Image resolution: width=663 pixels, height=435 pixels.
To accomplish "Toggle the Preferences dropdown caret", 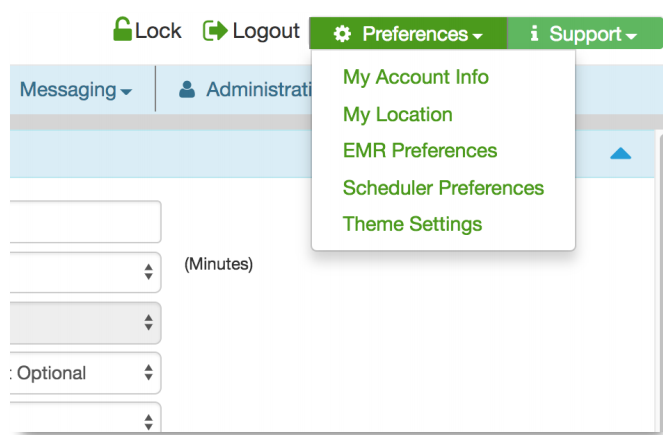I will [477, 36].
